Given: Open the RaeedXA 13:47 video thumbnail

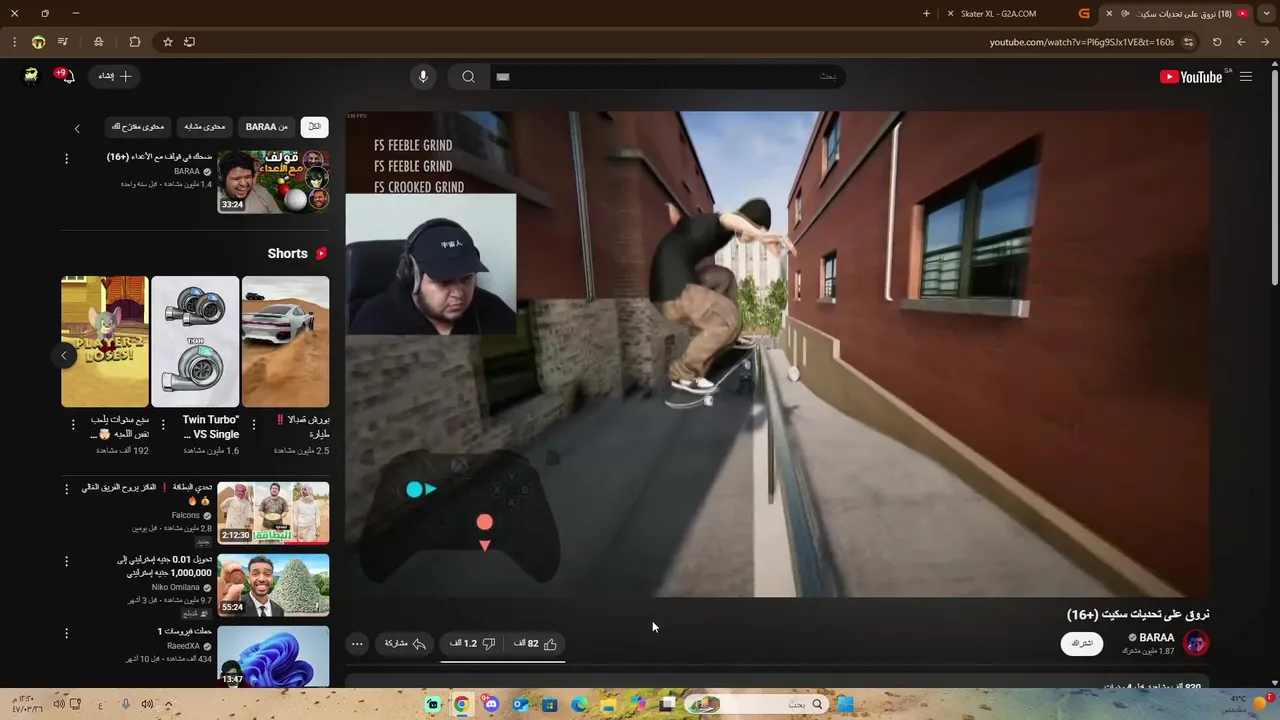Looking at the screenshot, I should [273, 656].
